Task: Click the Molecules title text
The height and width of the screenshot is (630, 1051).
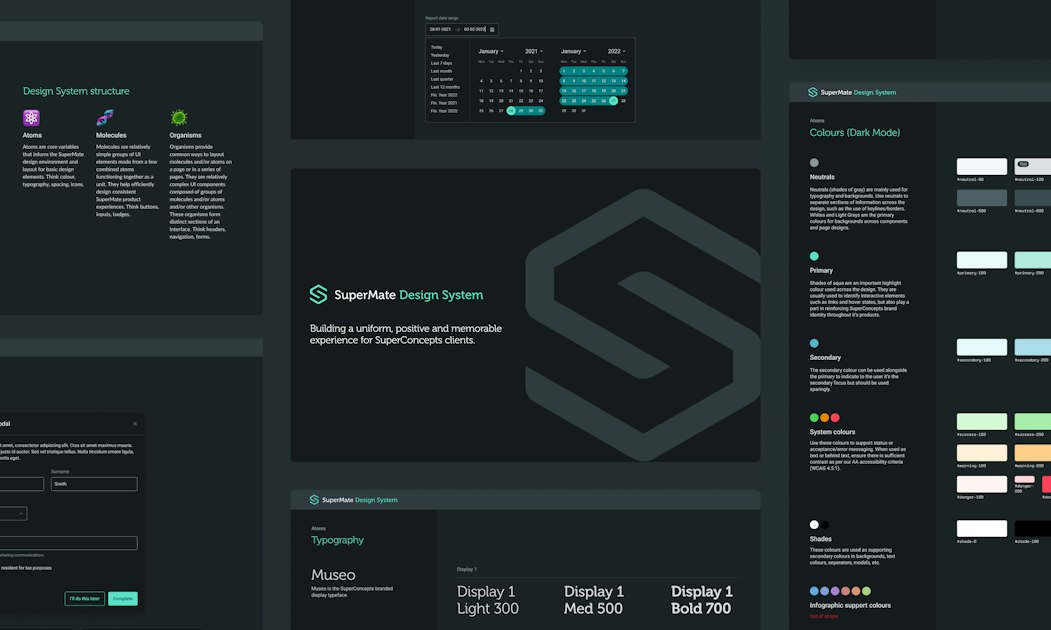Action: [x=111, y=135]
